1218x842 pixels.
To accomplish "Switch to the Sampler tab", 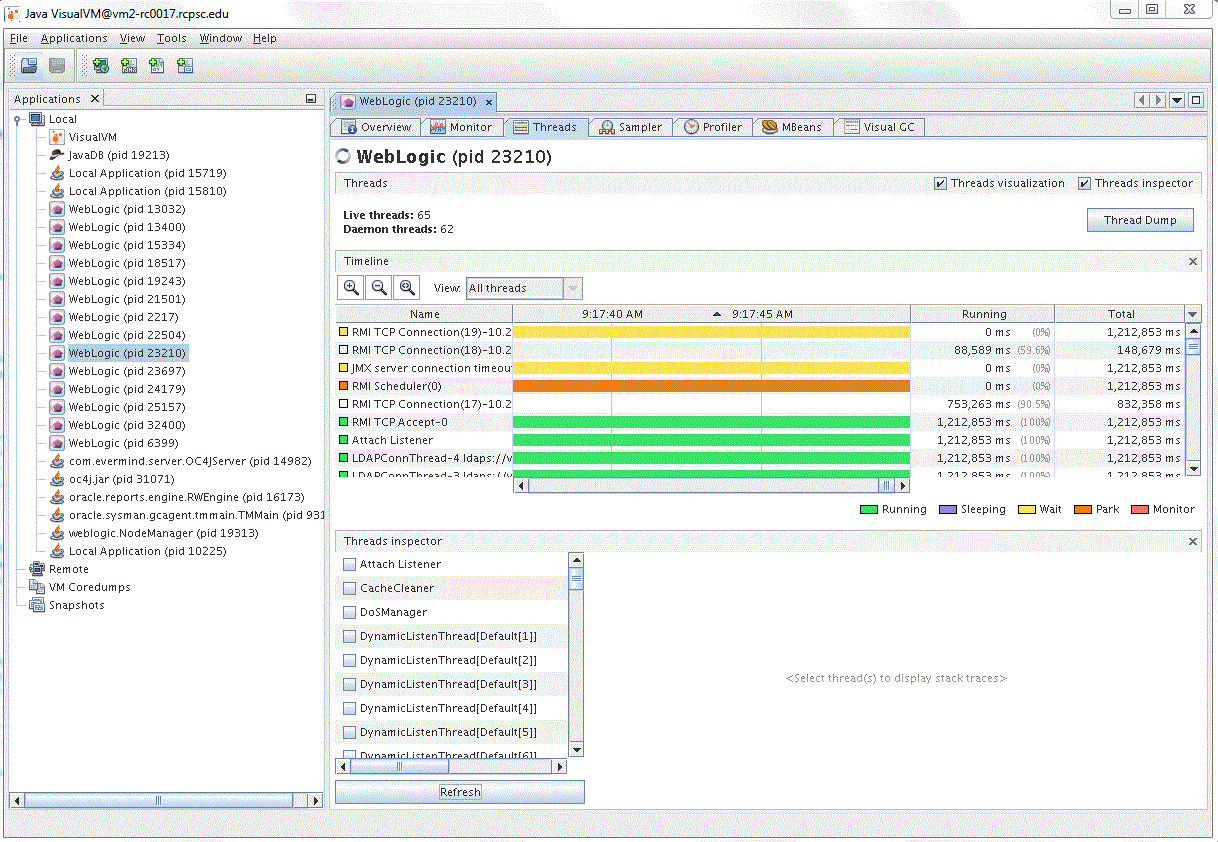I will [630, 127].
